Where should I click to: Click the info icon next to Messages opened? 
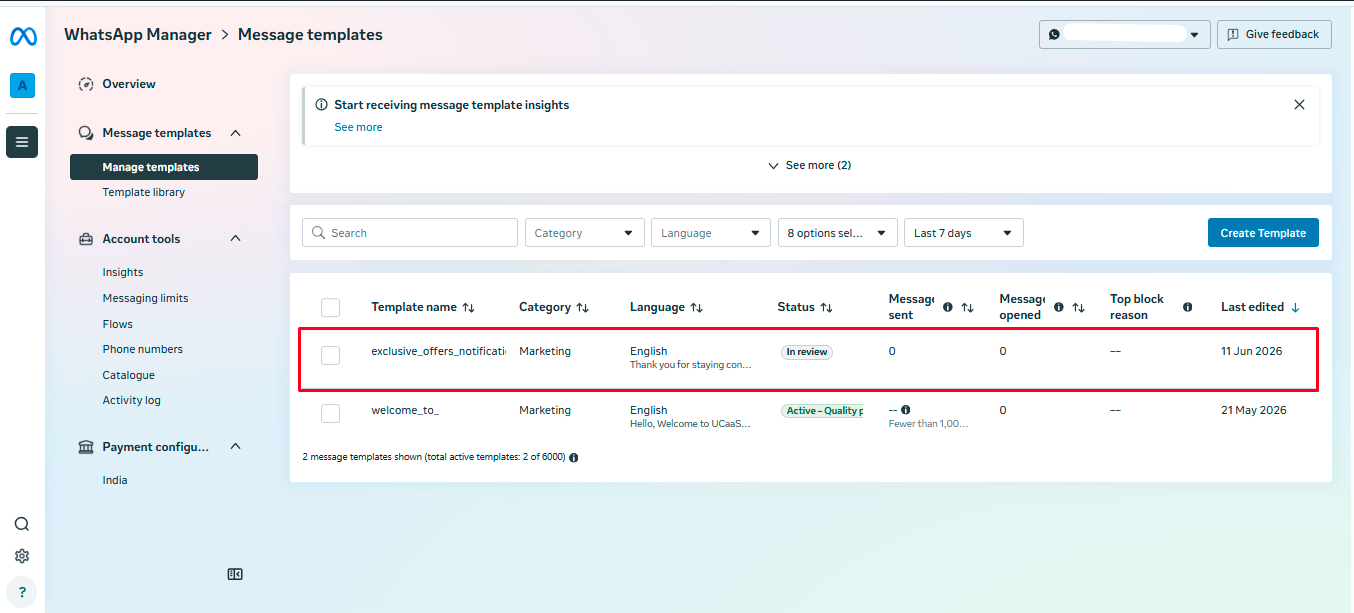1059,307
